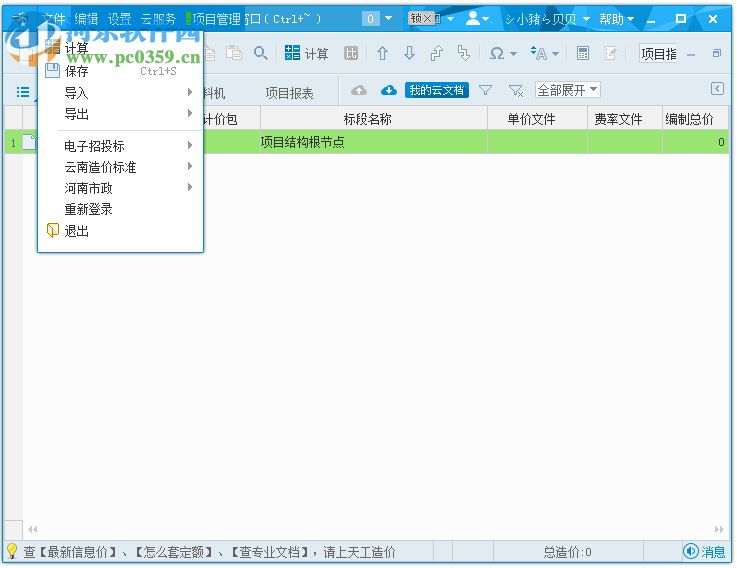This screenshot has height=568, width=737.
Task: Click the scroll right double arrow
Action: pos(719,529)
